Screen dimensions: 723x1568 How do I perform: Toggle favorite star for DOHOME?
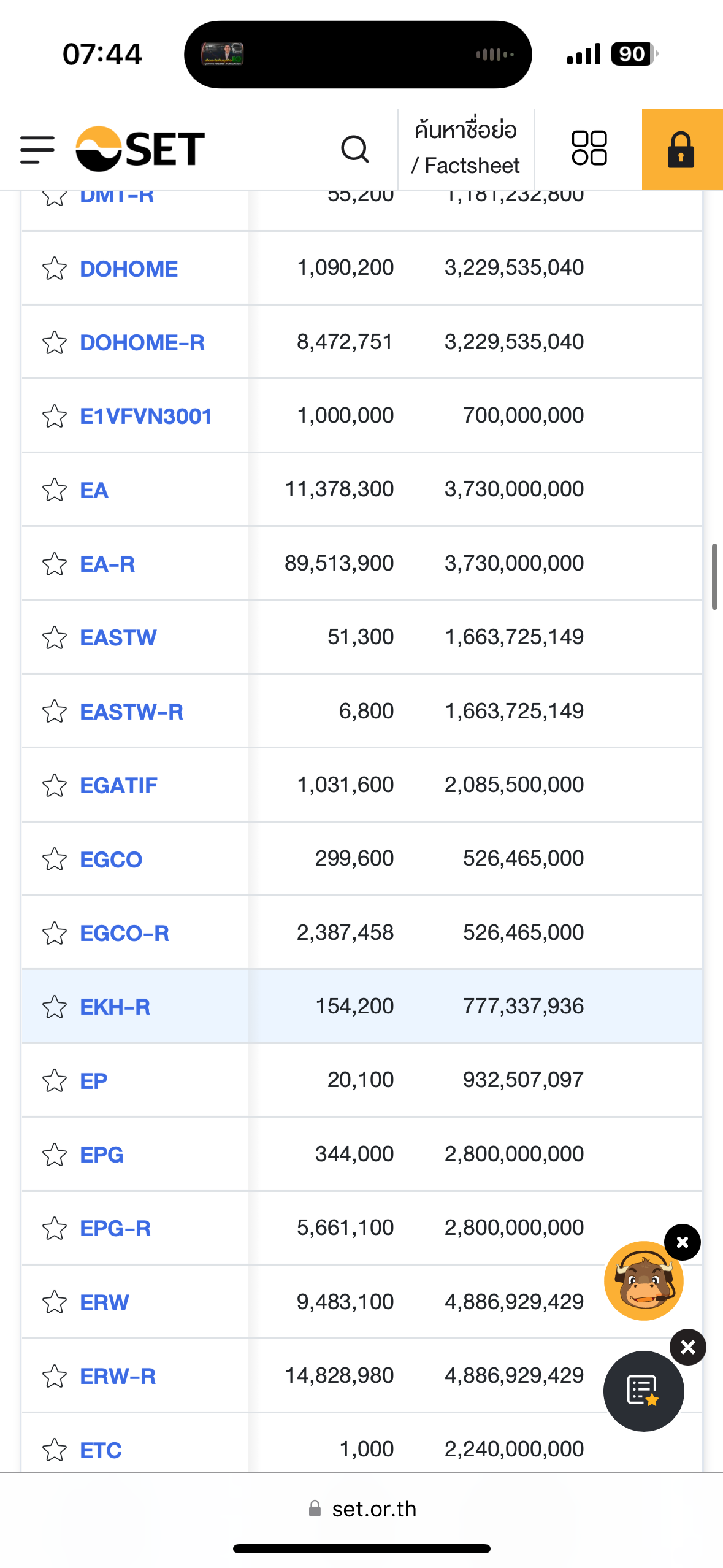tap(55, 269)
